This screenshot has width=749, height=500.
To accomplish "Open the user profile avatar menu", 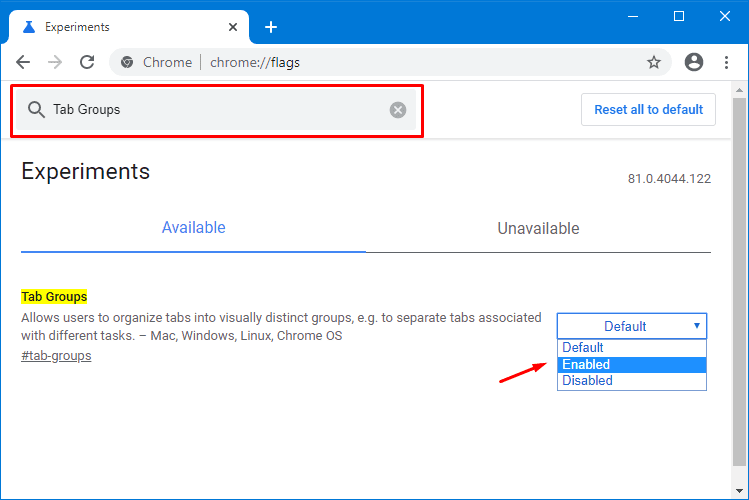I will (694, 62).
